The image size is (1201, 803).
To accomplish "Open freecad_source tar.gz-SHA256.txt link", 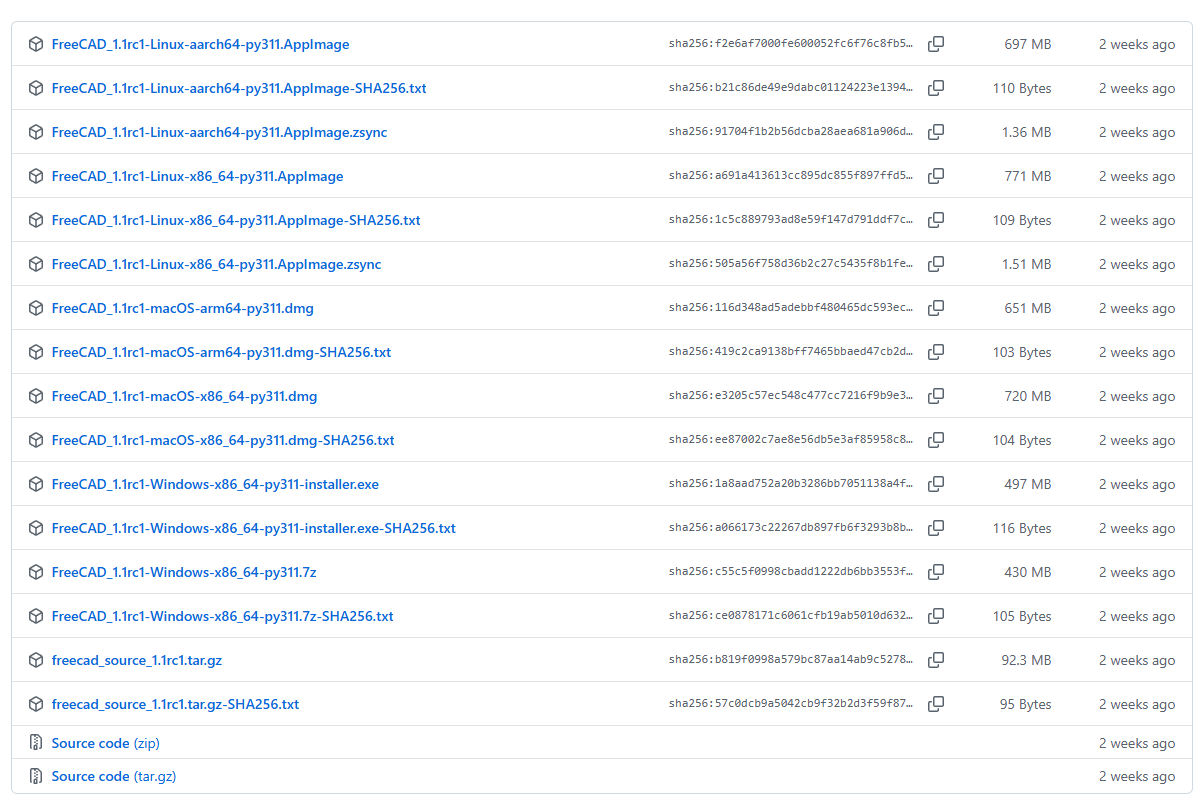I will [176, 704].
